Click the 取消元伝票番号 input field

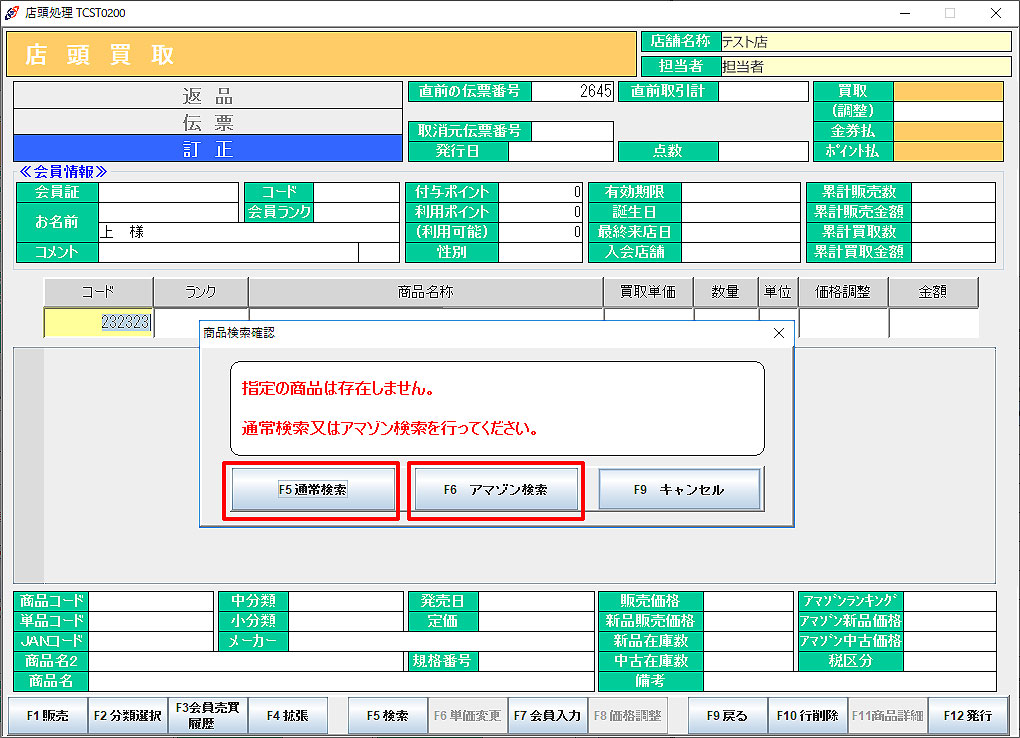pos(573,132)
